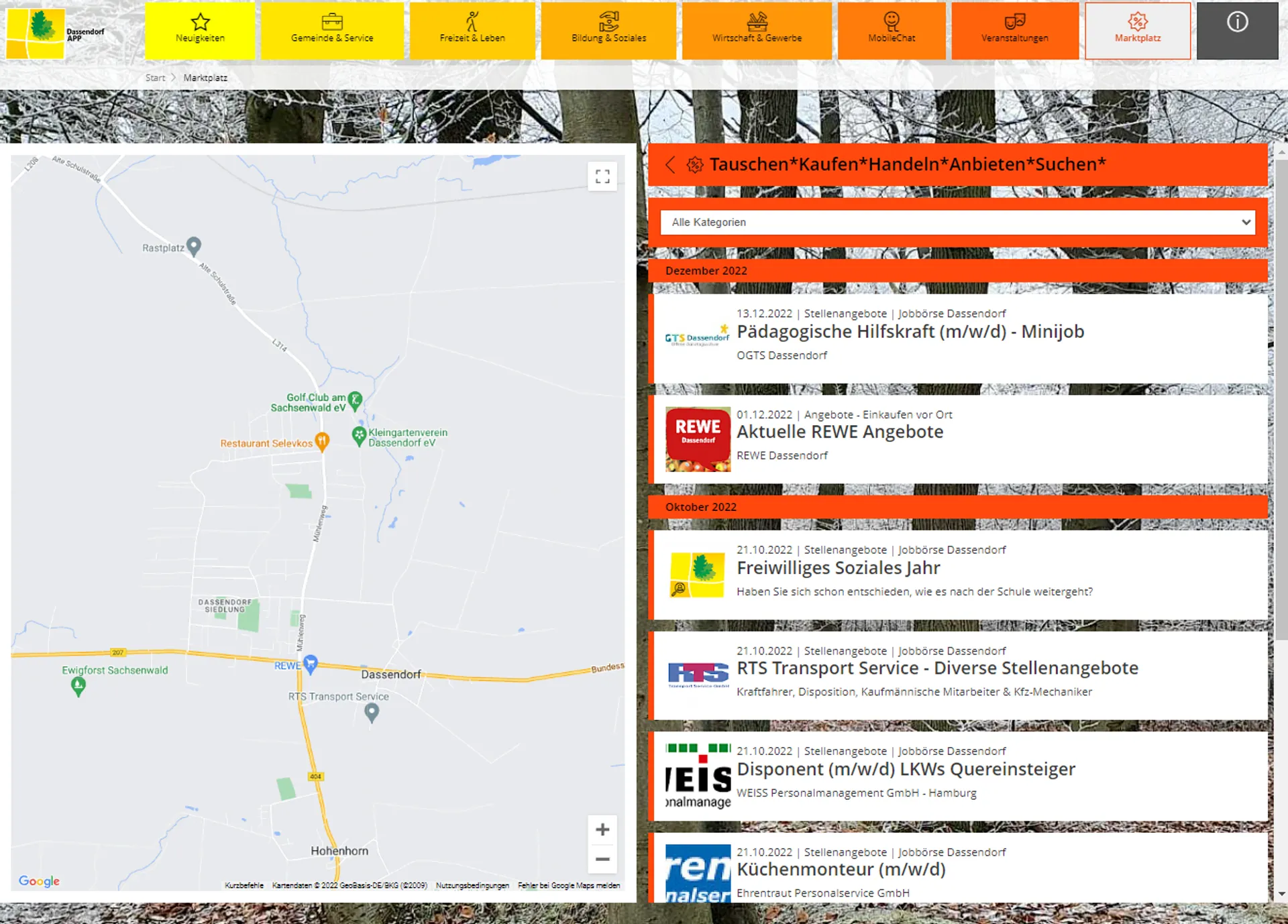Click Fehler bei Google Maps melden
1288x924 pixels.
(569, 885)
